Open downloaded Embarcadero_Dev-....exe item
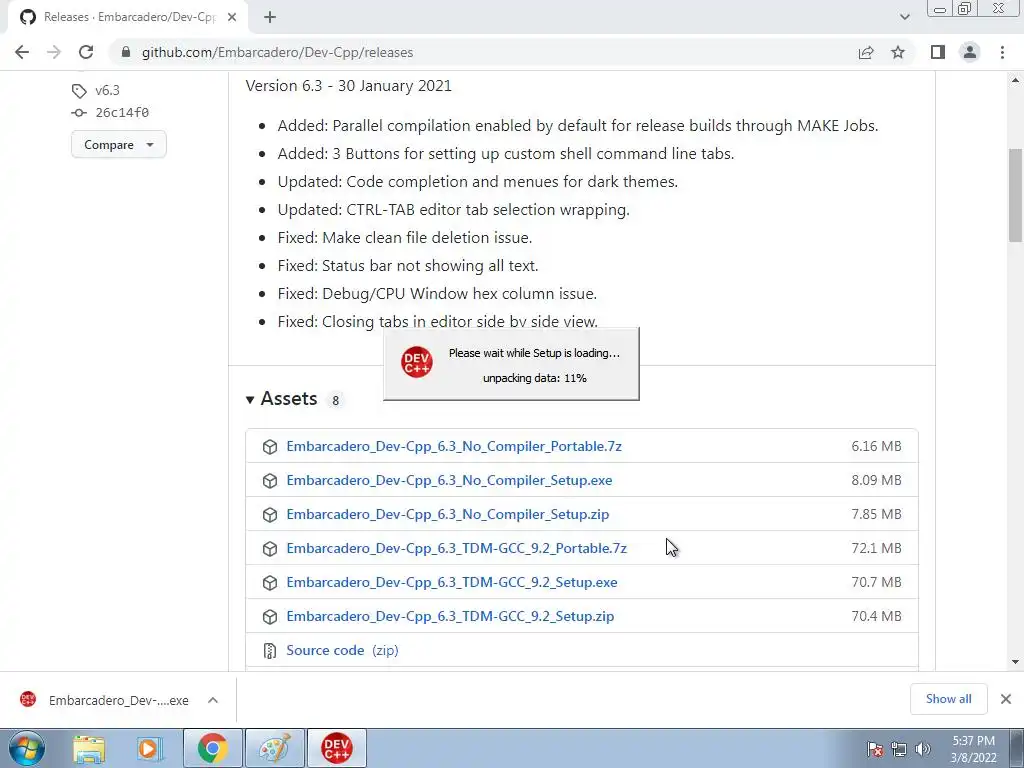 [x=104, y=700]
